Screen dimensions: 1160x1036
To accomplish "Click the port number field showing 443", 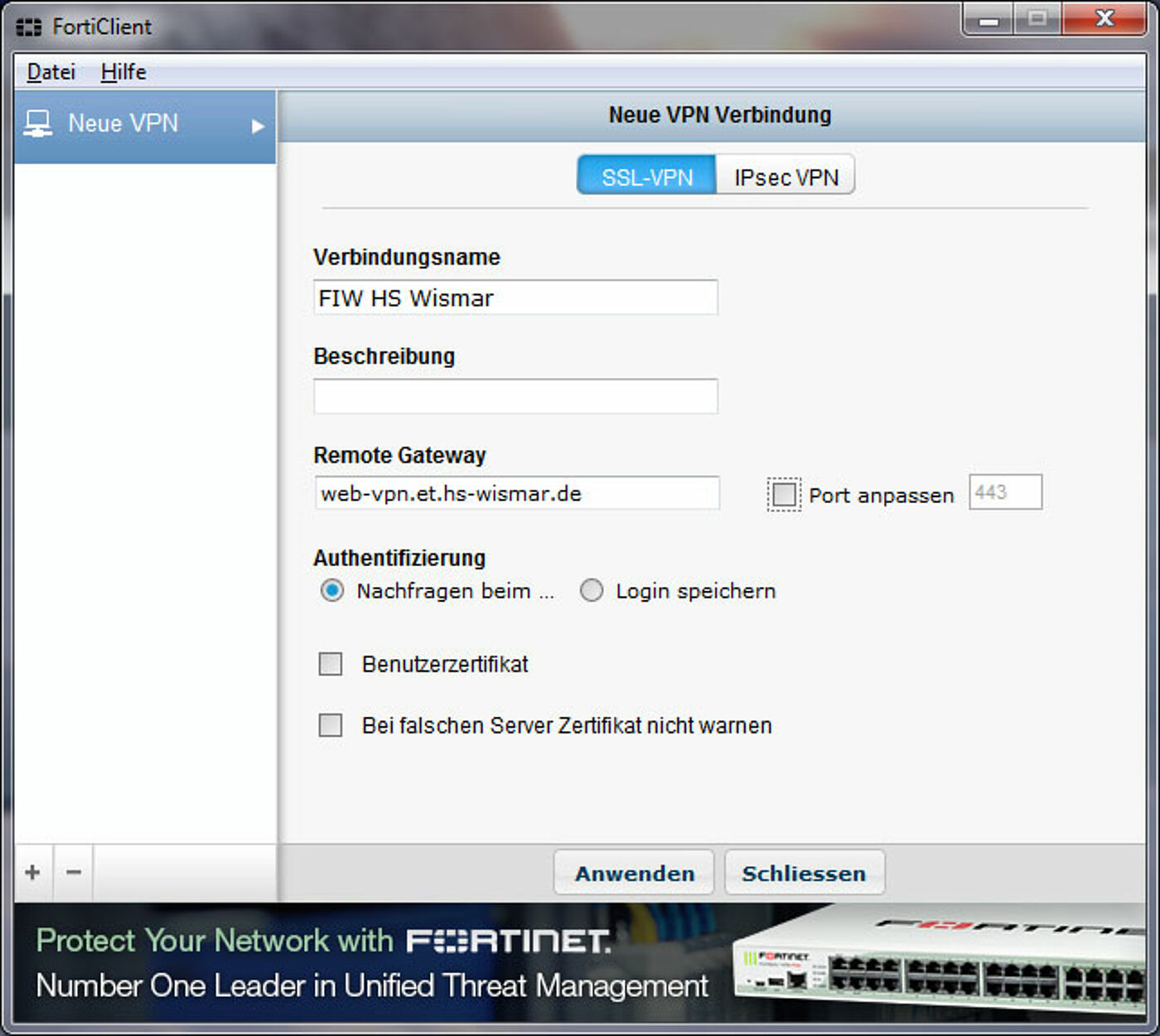I will click(1005, 492).
